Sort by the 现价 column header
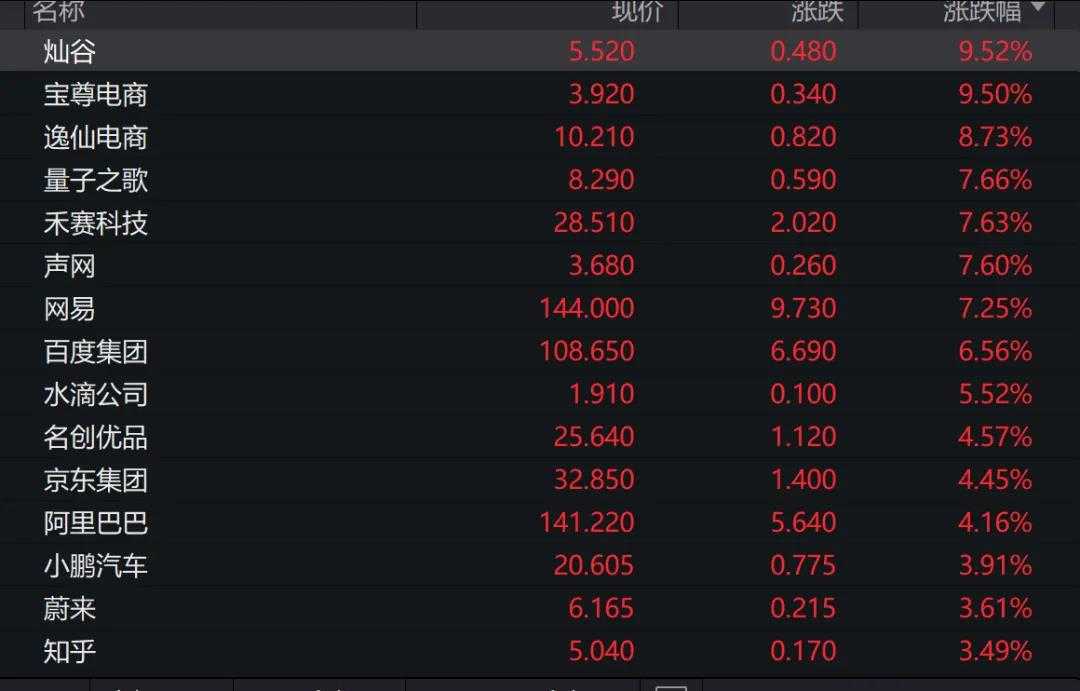Screen dimensions: 1080x691 click(637, 12)
